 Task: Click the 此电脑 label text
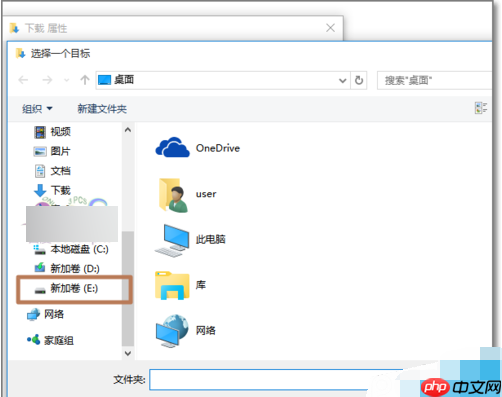click(x=211, y=239)
